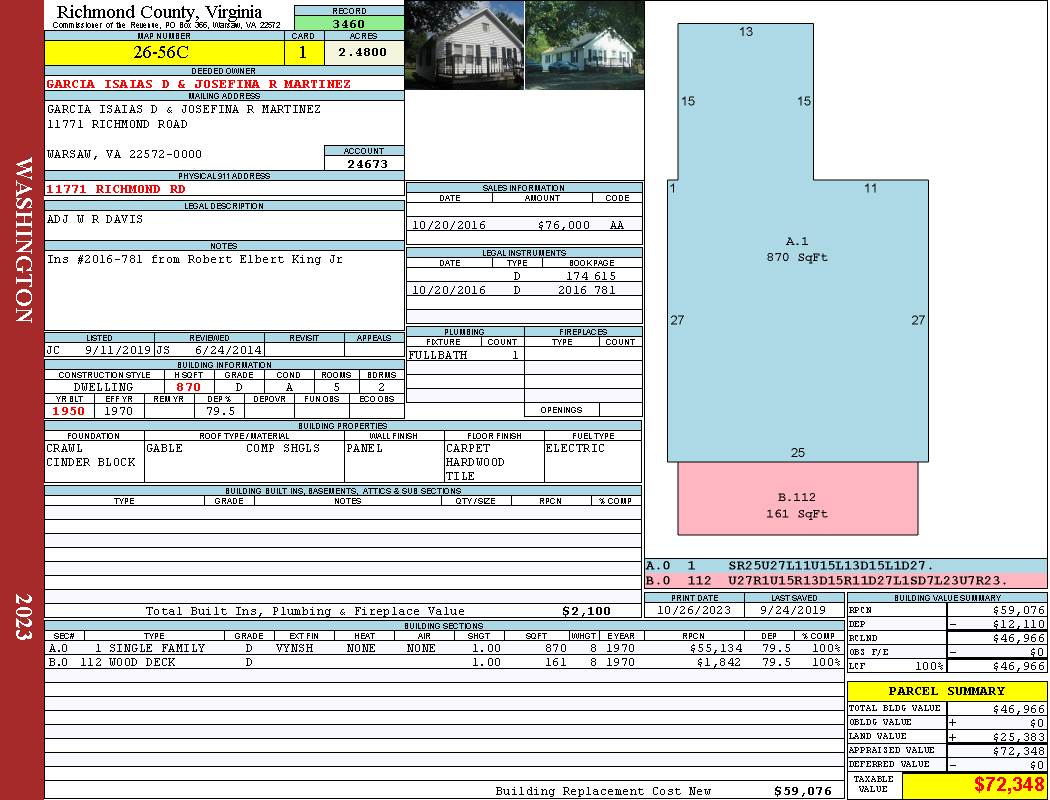
Task: Select effective year 1970 under EFF YR
Action: [119, 411]
